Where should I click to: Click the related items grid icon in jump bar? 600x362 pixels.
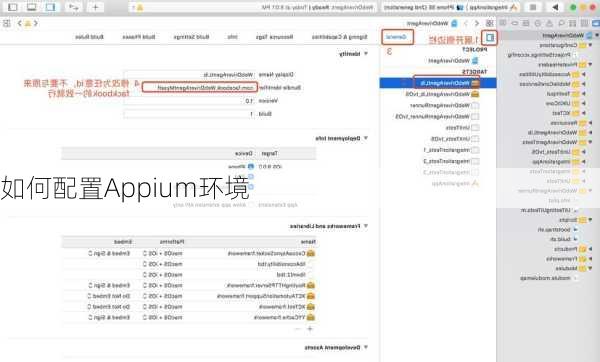489,23
